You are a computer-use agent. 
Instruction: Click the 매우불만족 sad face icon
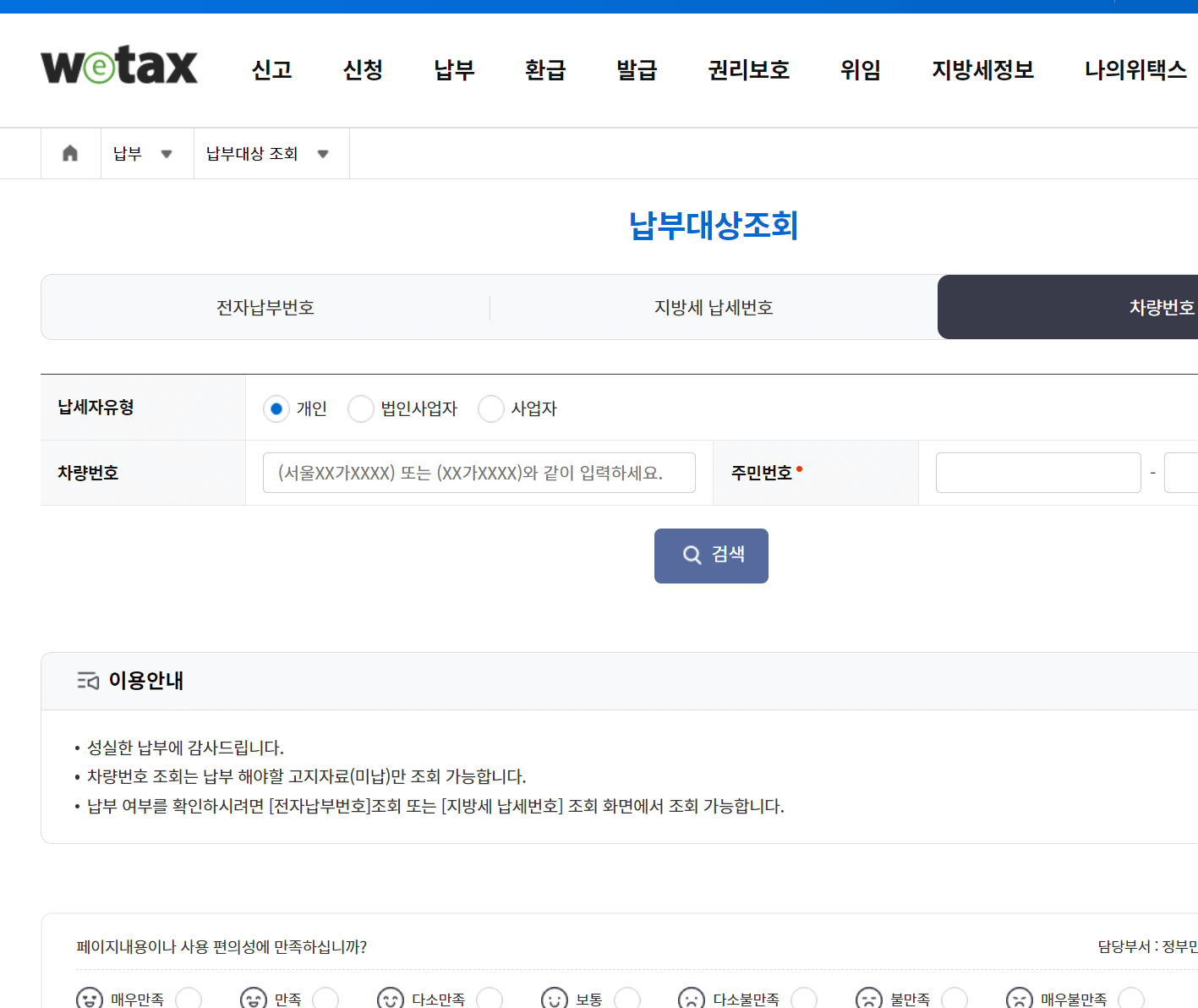coord(1019,998)
